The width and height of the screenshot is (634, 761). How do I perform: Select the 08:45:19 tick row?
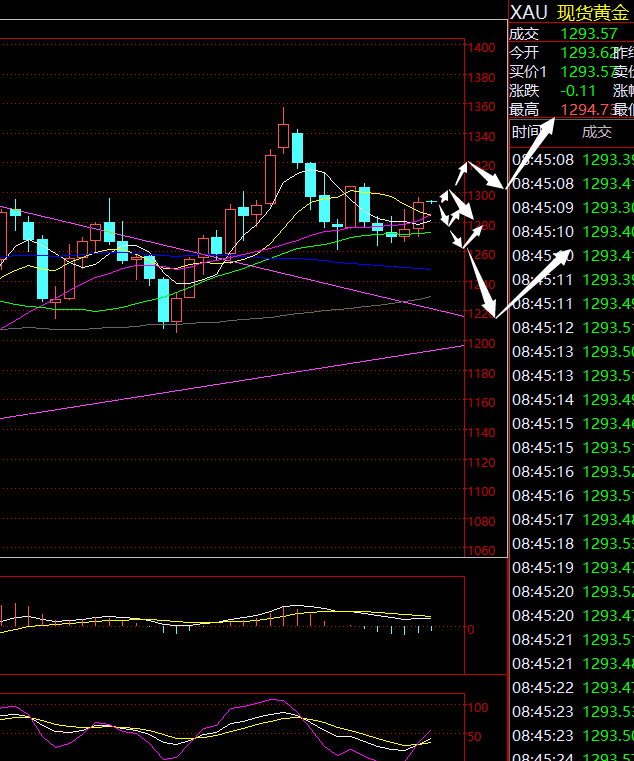(572, 567)
